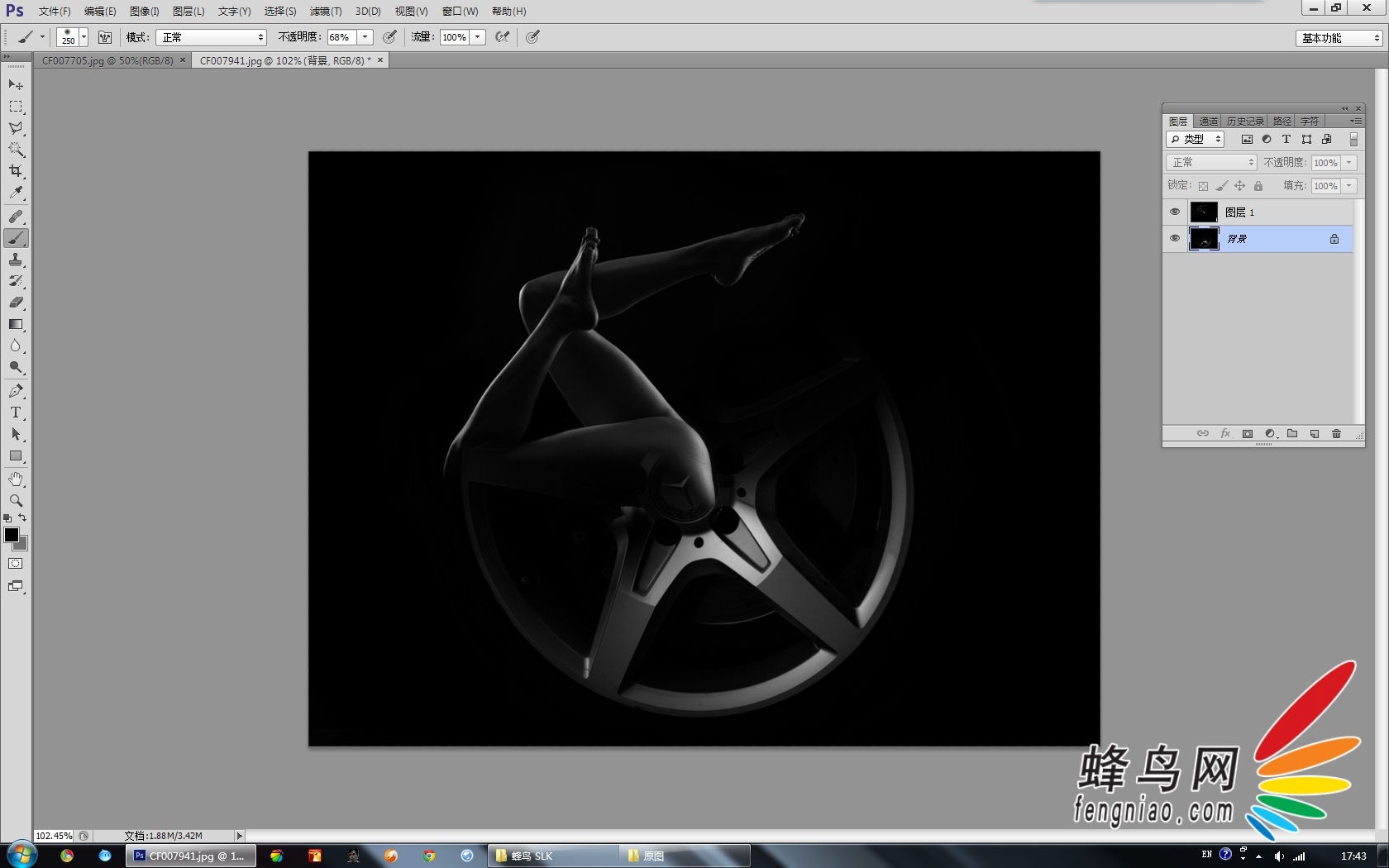Open layer 填充 arrow
This screenshot has height=868, width=1389.
pyautogui.click(x=1349, y=186)
